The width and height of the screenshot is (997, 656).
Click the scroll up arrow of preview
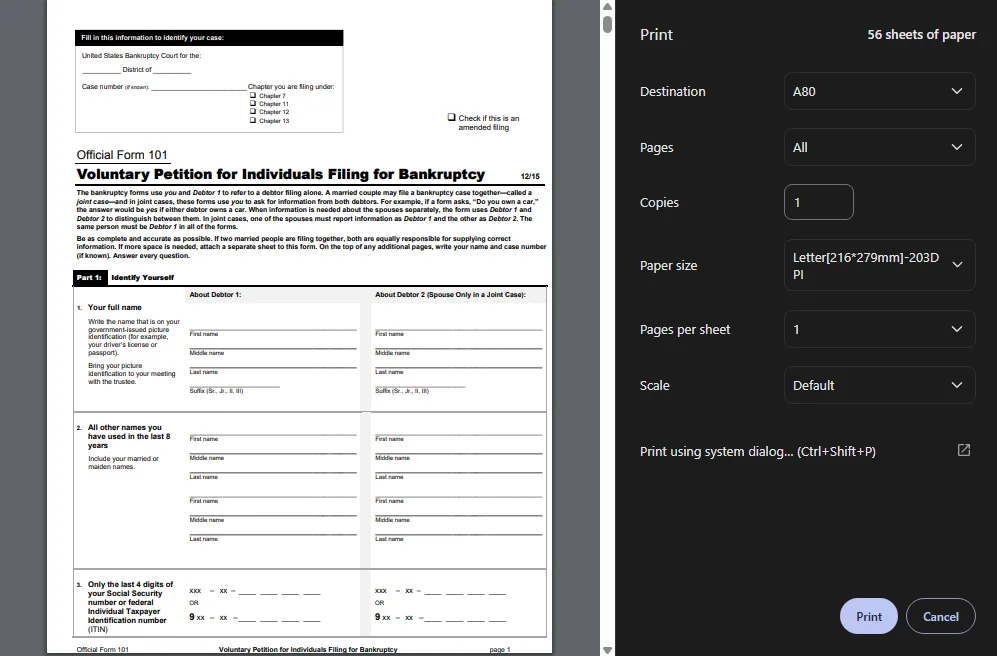click(607, 6)
